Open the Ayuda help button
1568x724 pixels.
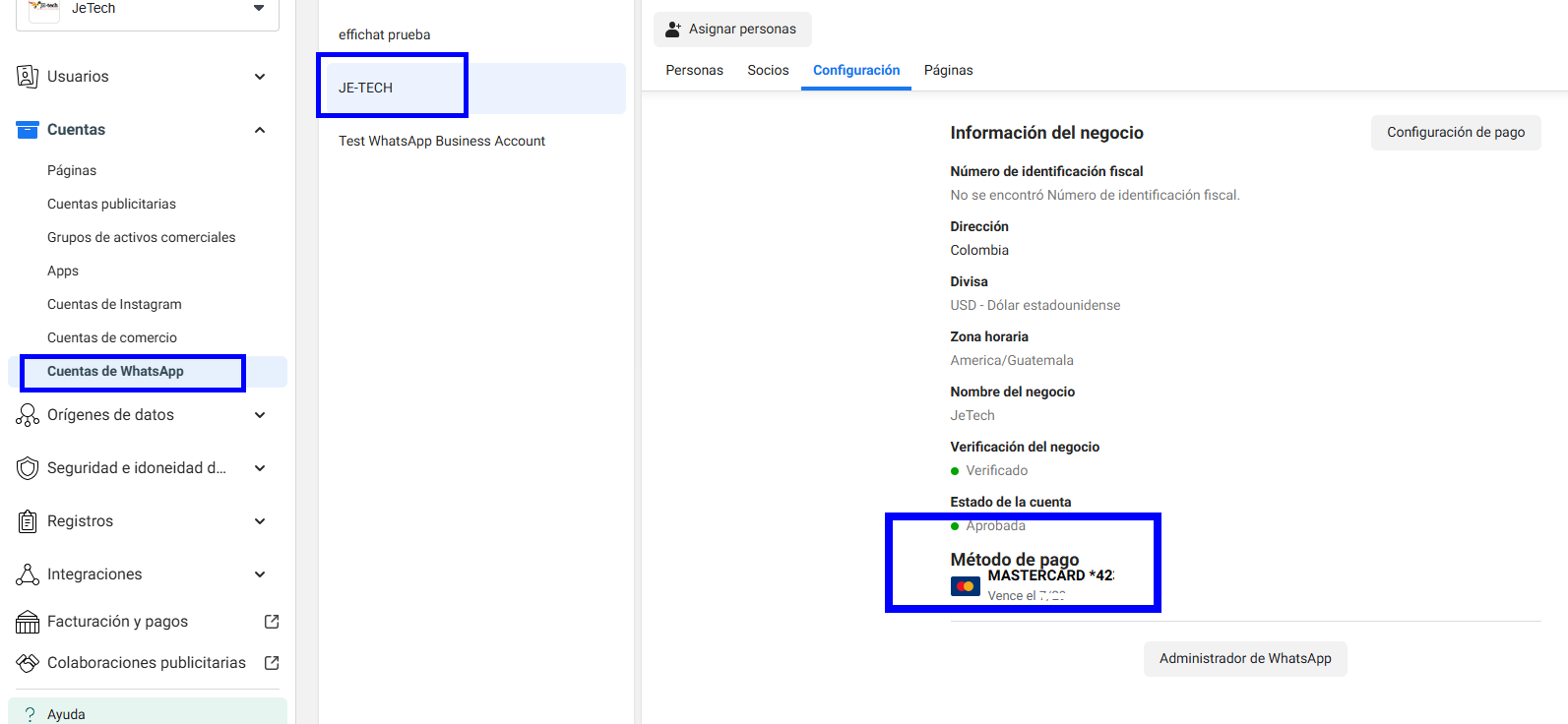coord(148,712)
